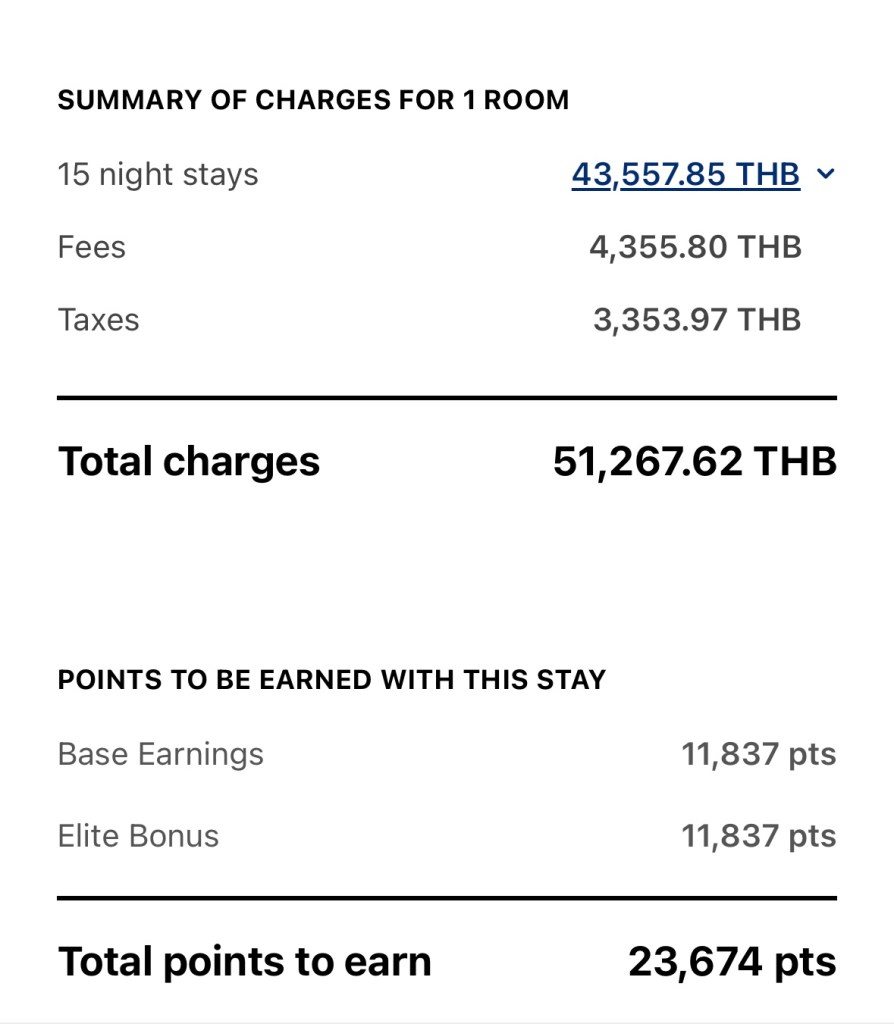Click the 23,674 pts total value
Viewport: 894px width, 1024px height.
[732, 962]
